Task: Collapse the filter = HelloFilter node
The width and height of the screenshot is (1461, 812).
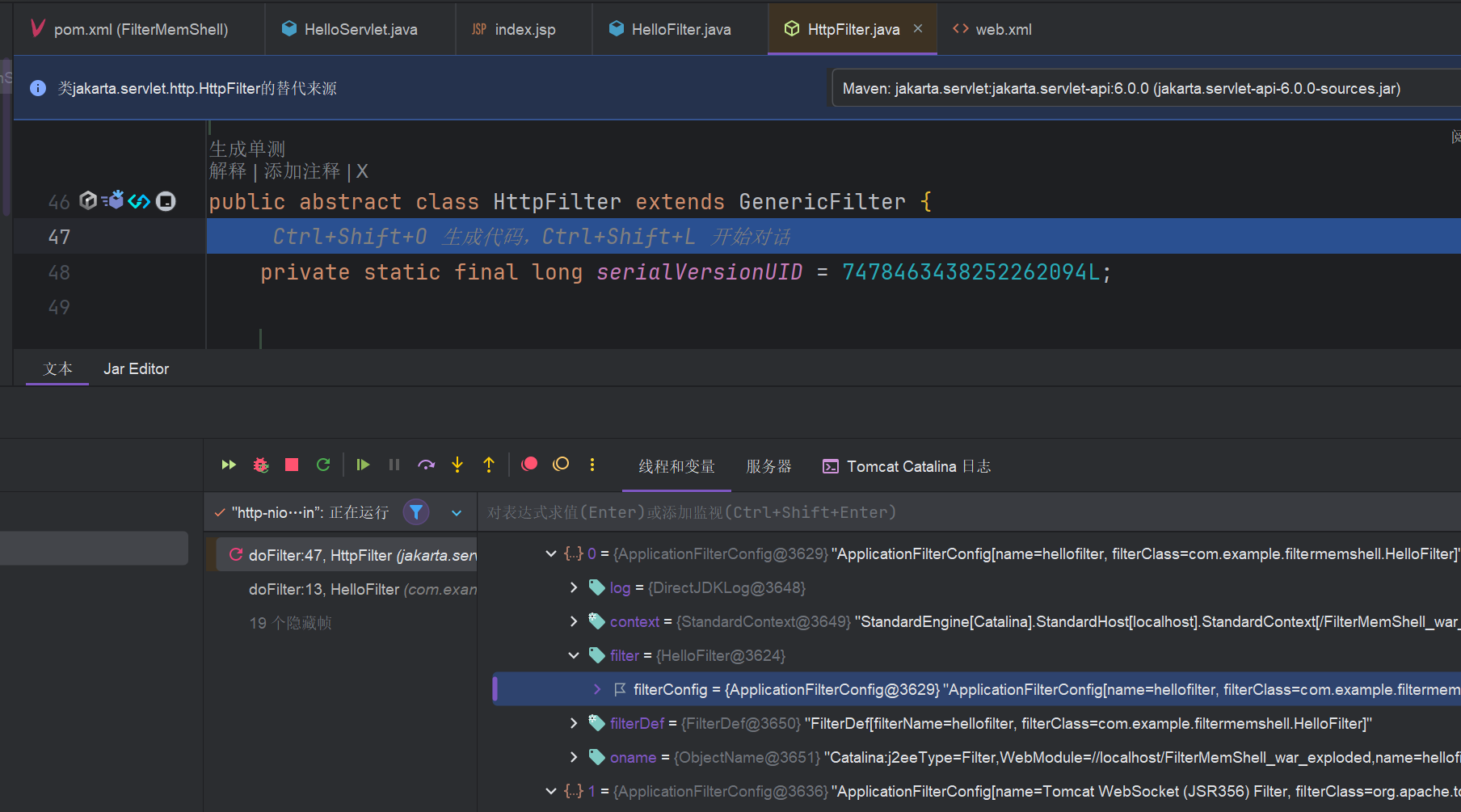Action: (574, 655)
